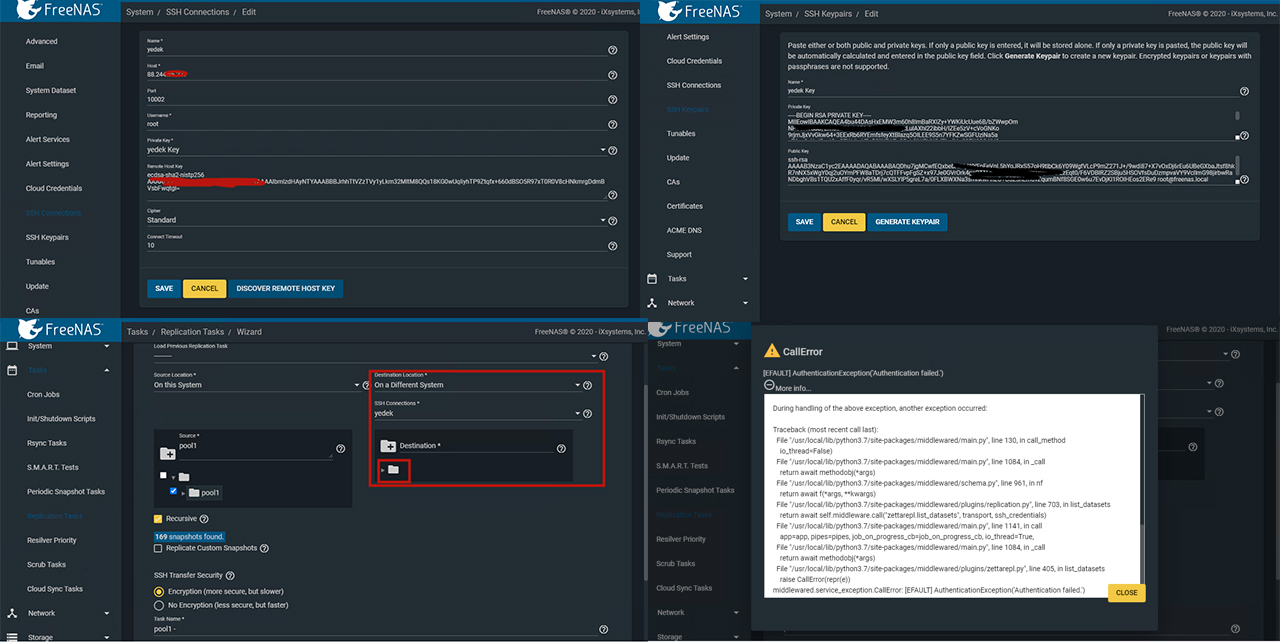
Task: Click the help icon beside the Source pool1 field
Action: (x=340, y=449)
